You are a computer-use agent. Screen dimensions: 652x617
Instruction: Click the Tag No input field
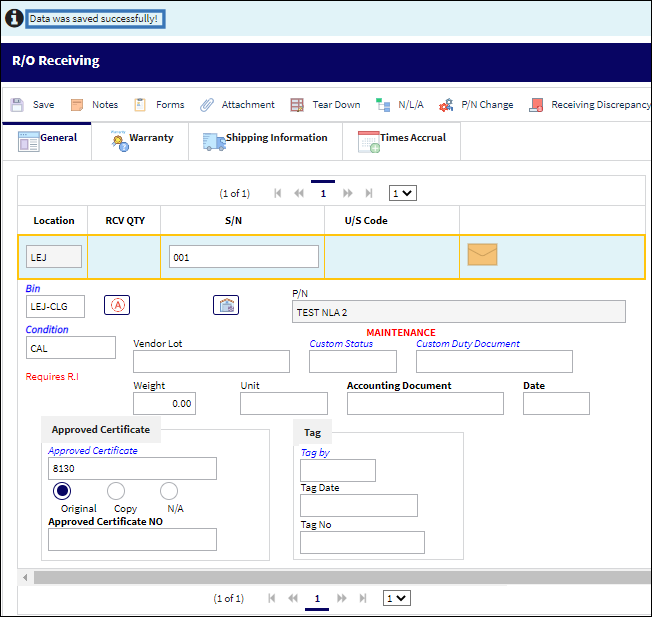362,543
